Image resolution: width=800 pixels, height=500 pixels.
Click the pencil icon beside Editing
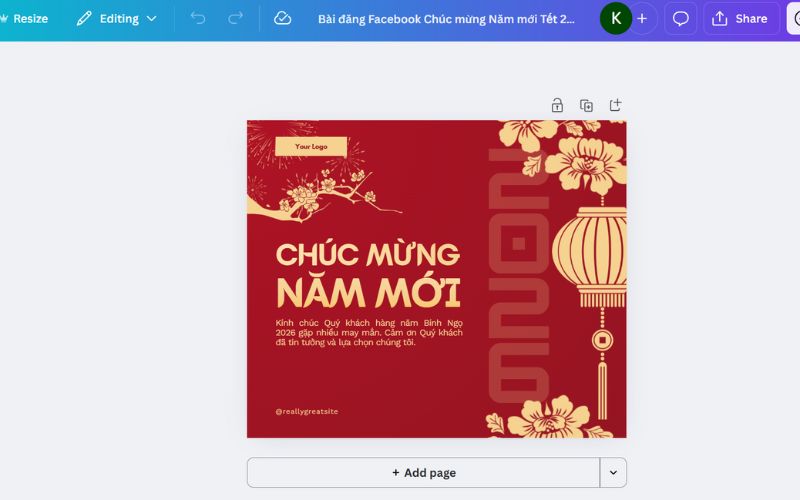(84, 19)
